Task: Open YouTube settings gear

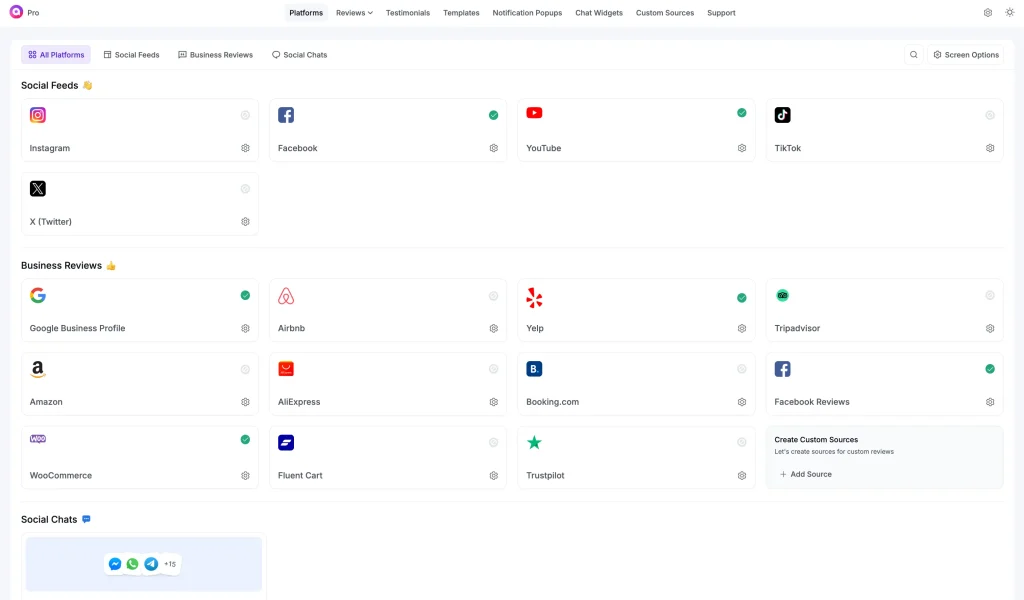Action: point(742,148)
